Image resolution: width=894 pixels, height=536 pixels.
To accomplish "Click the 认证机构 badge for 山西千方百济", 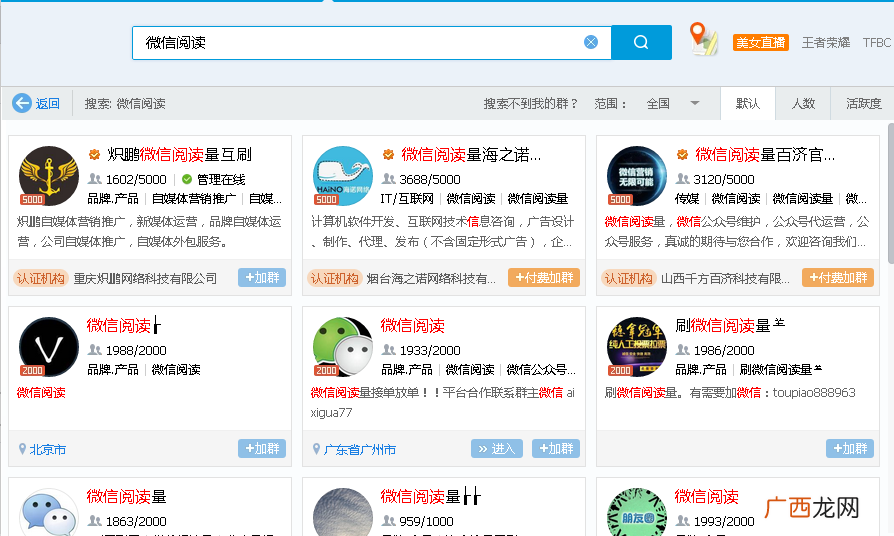I will pyautogui.click(x=628, y=278).
